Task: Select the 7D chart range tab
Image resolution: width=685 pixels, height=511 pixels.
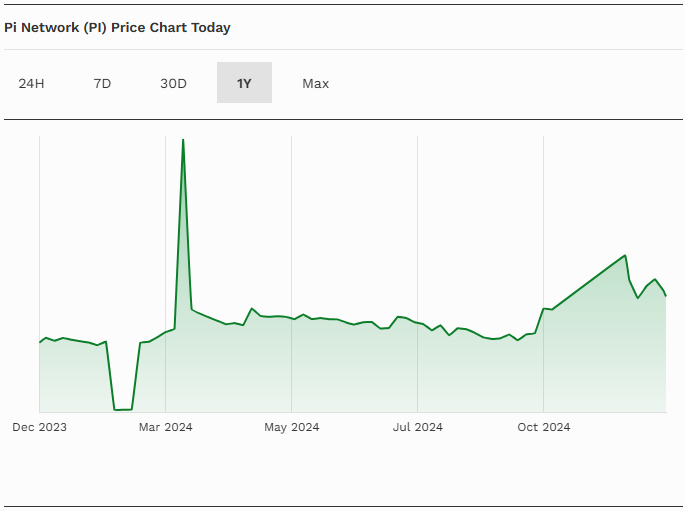Action: click(x=102, y=83)
